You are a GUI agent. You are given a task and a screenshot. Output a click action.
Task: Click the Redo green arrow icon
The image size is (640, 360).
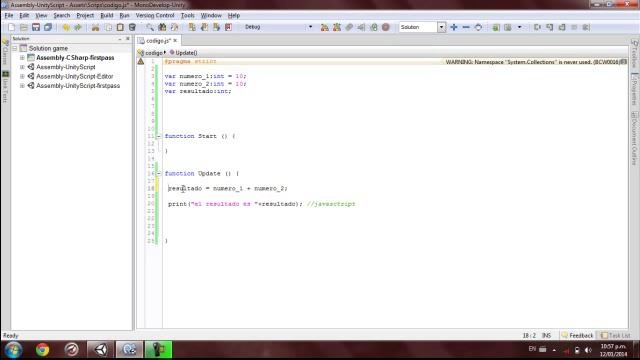(x=78, y=27)
